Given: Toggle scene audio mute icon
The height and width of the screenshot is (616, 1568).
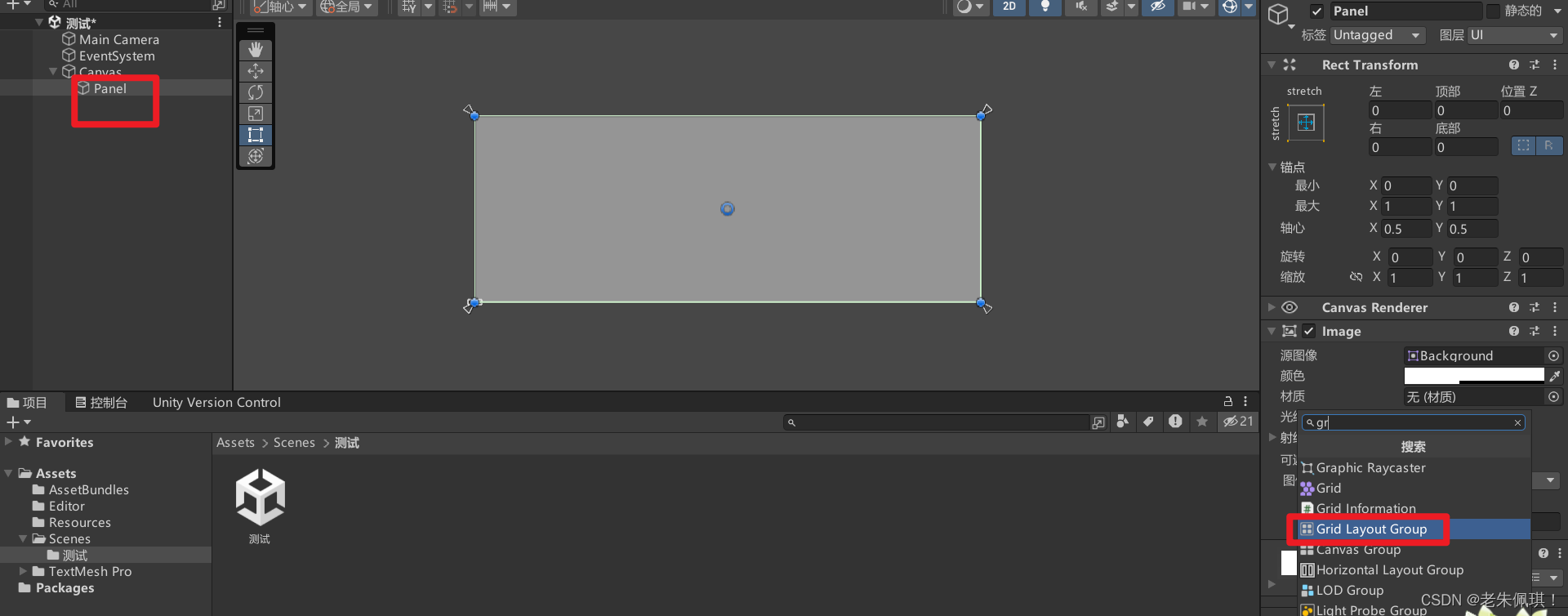Looking at the screenshot, I should (1081, 7).
